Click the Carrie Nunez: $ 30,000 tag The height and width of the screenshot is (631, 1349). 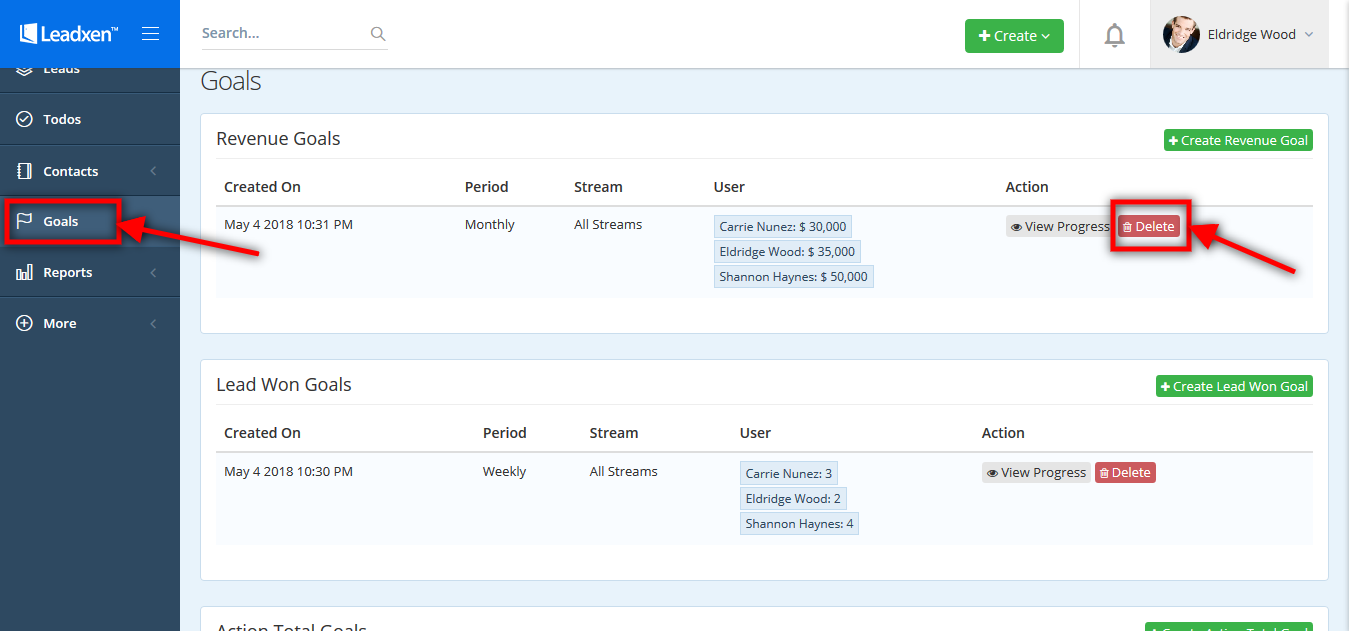pos(783,227)
